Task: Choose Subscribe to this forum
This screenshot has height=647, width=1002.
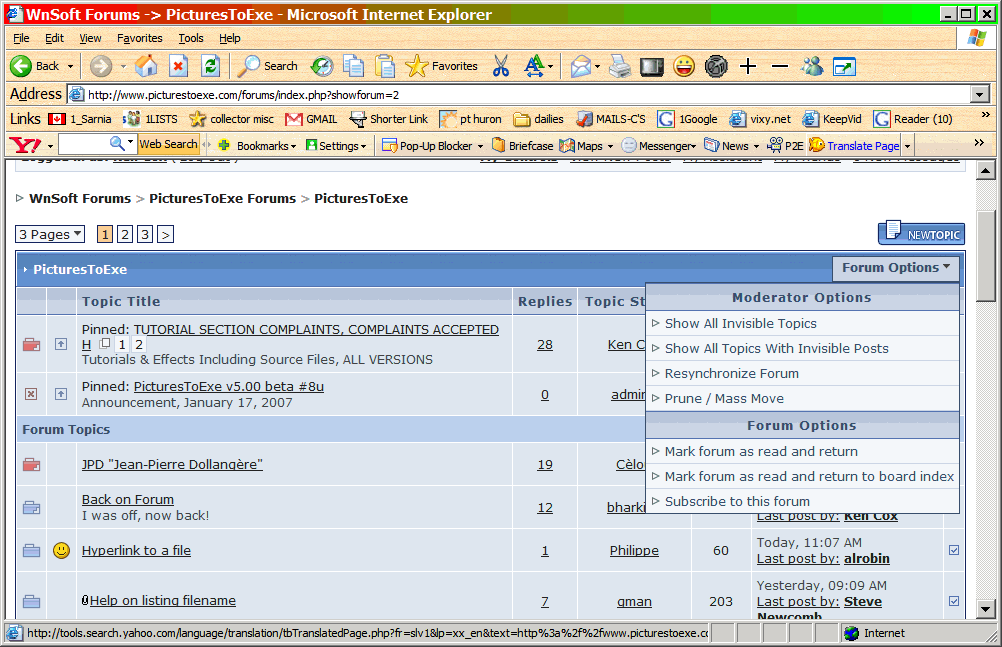Action: tap(803, 501)
